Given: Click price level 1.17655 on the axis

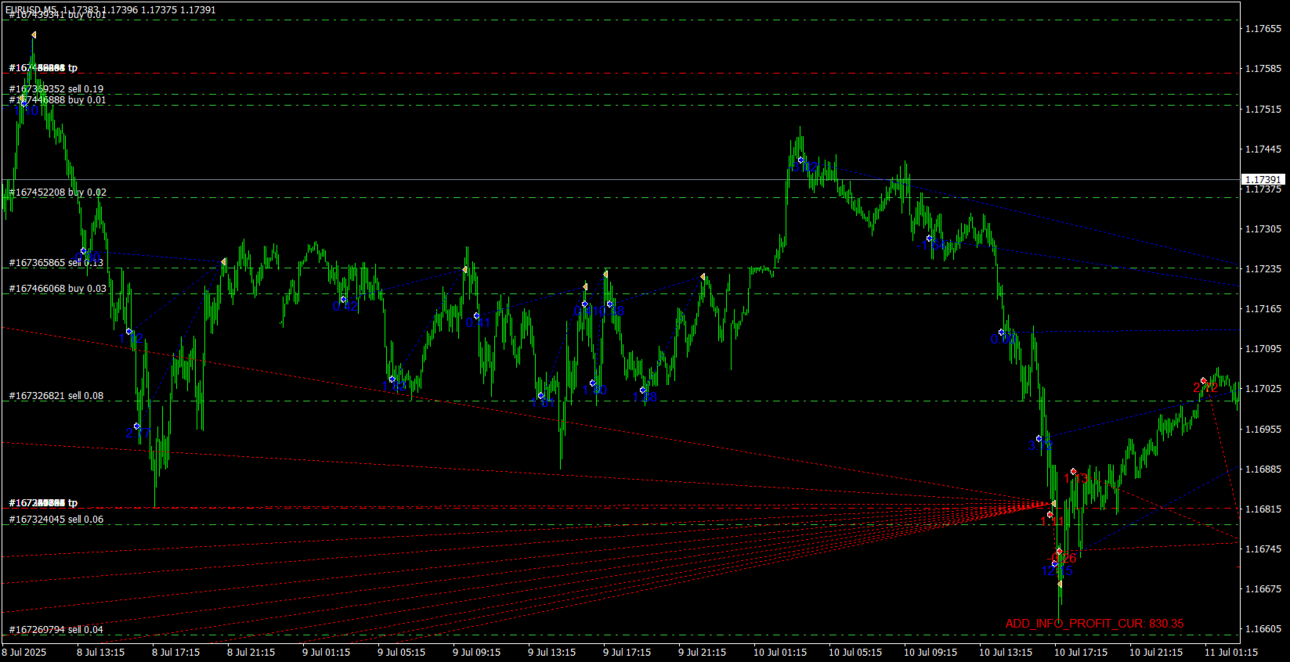Looking at the screenshot, I should (x=1264, y=29).
